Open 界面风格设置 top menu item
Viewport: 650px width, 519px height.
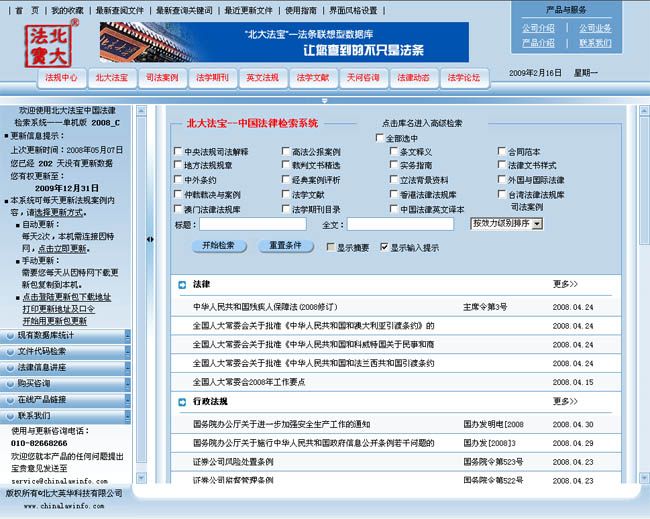tap(353, 10)
